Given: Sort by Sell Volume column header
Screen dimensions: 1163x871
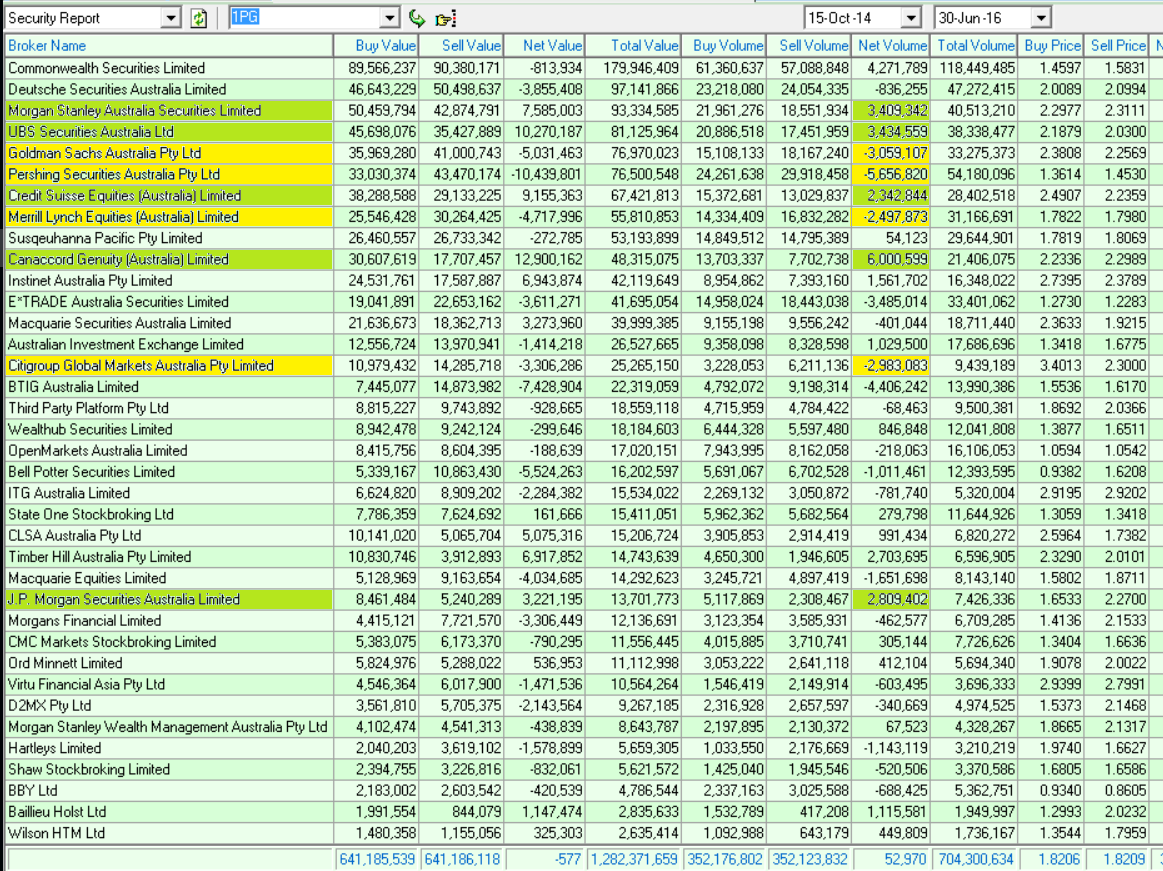Looking at the screenshot, I should click(809, 45).
